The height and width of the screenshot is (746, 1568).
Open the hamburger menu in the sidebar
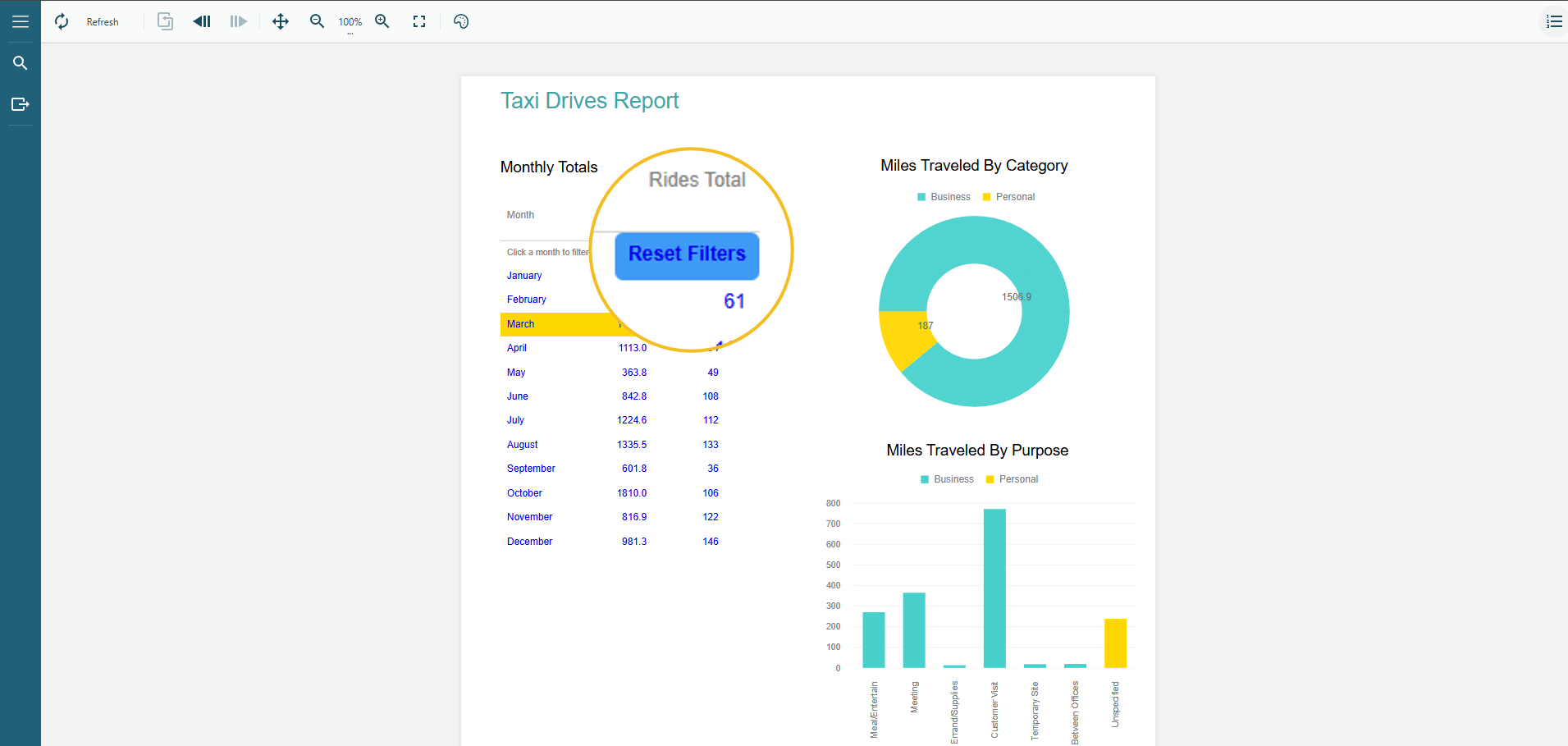21,22
